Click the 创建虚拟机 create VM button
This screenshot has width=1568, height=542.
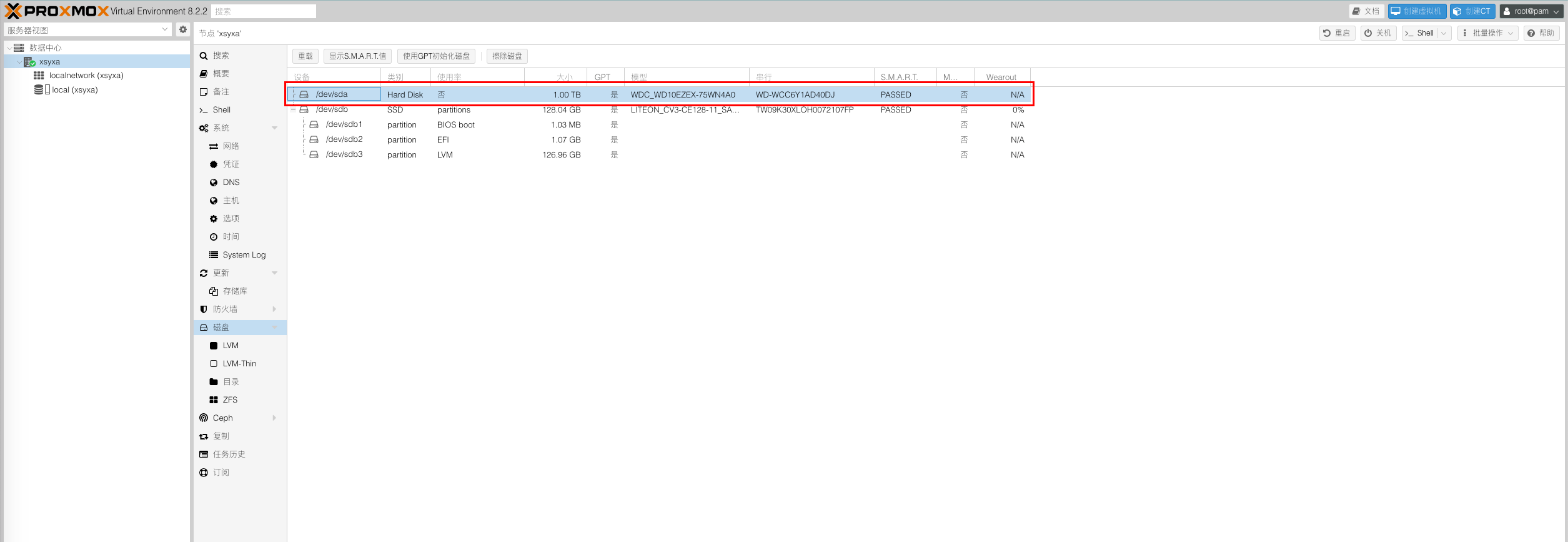(1417, 11)
